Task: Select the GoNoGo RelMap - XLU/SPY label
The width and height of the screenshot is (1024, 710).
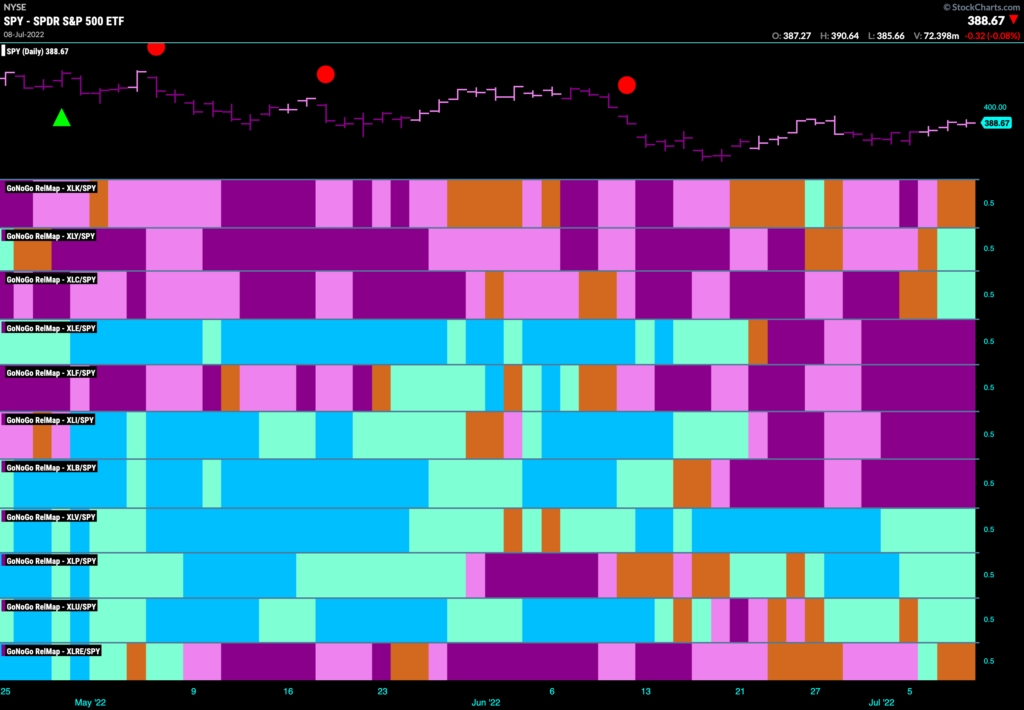Action: [51, 607]
